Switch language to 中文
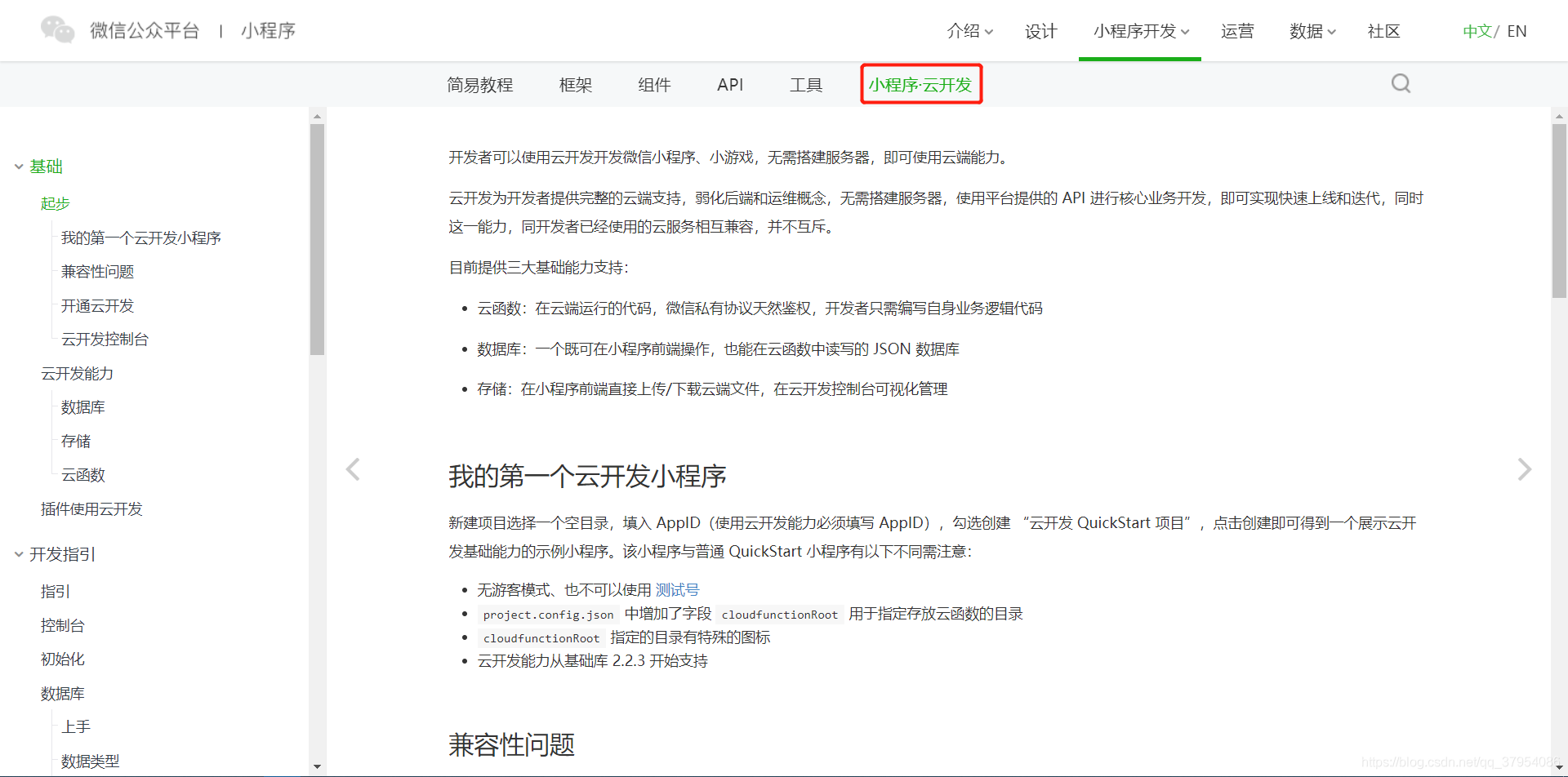 click(x=1477, y=31)
